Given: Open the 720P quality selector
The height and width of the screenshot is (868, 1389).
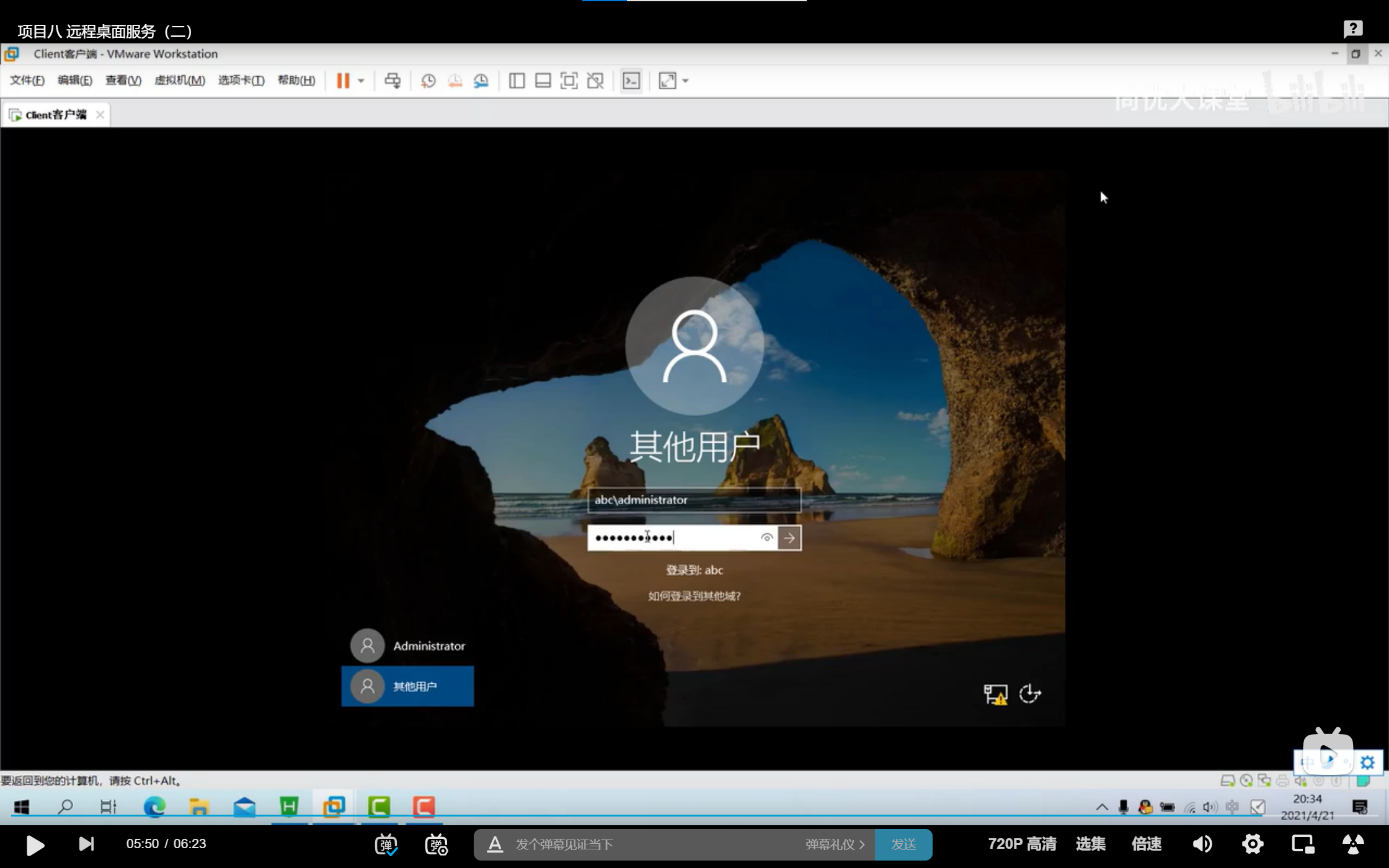Looking at the screenshot, I should [x=1021, y=844].
